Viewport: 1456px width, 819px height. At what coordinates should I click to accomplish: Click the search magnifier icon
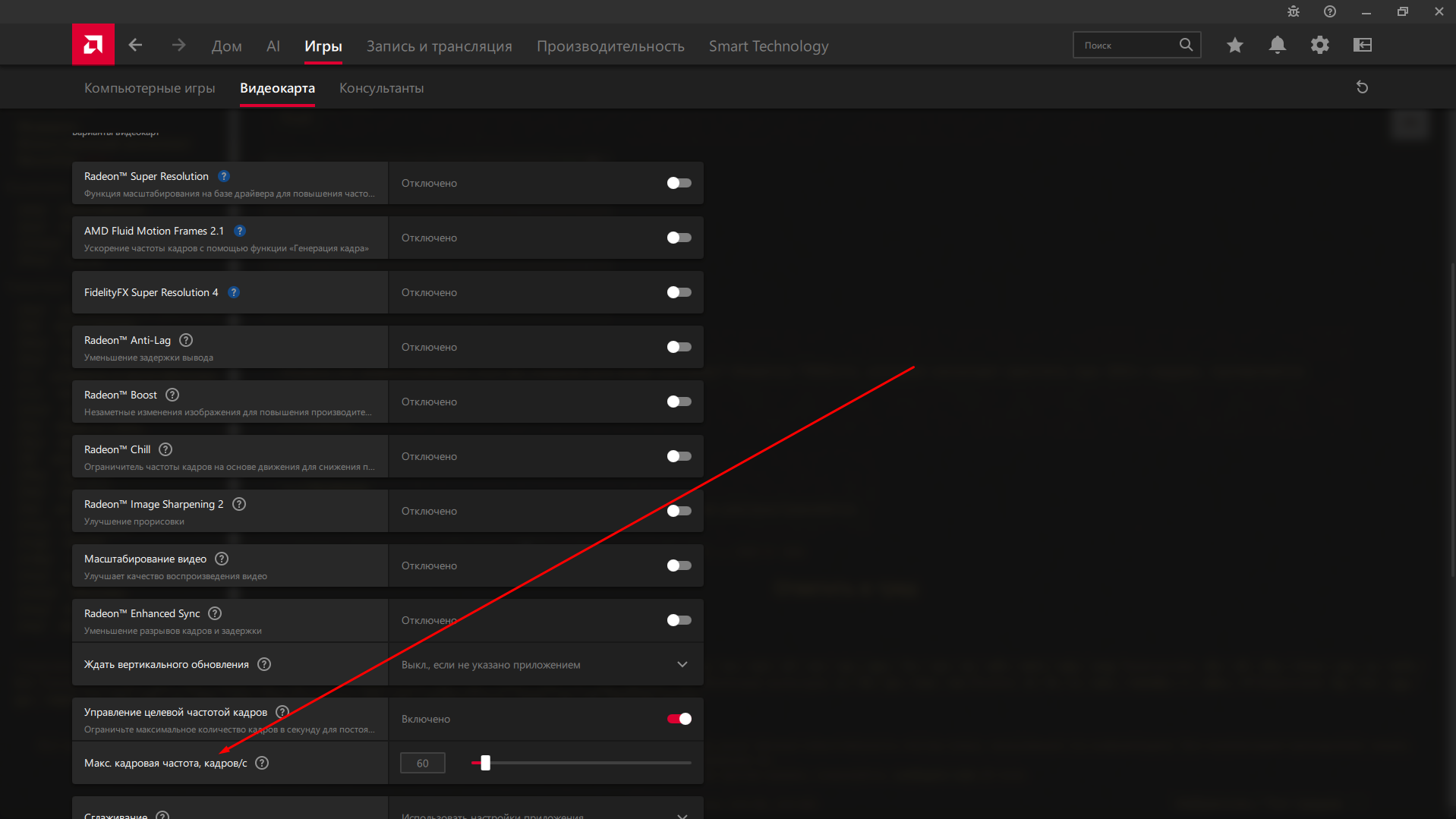point(1186,45)
